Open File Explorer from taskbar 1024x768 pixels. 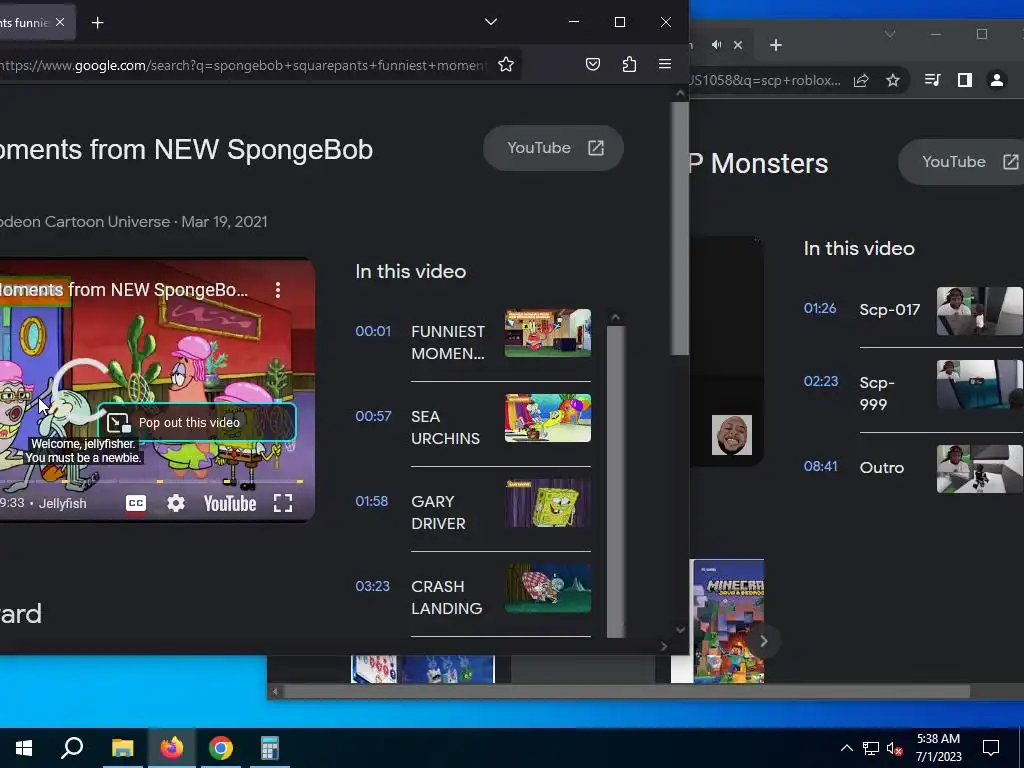[x=122, y=748]
